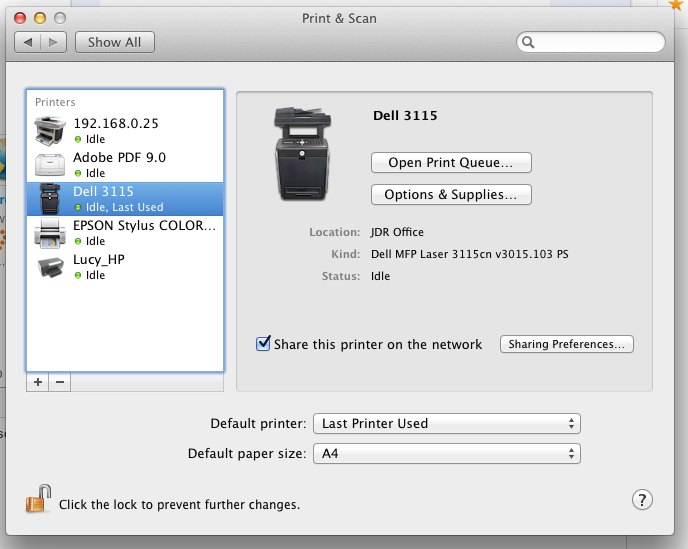Image resolution: width=688 pixels, height=549 pixels.
Task: Go forward with the right arrow button
Action: [x=54, y=42]
